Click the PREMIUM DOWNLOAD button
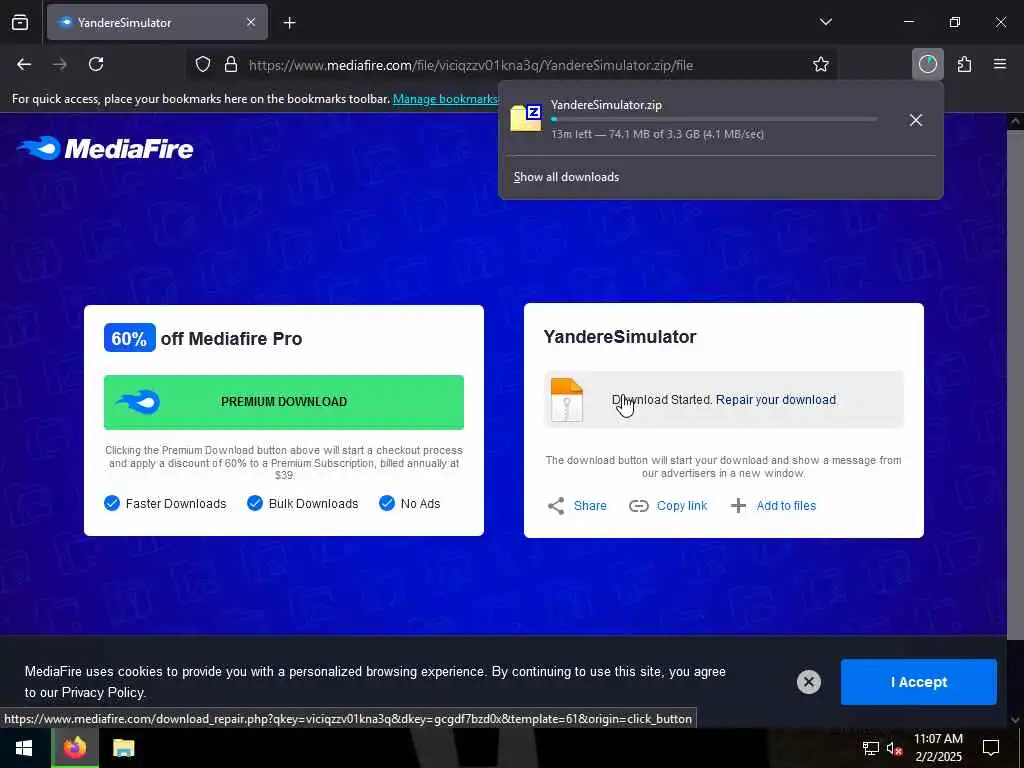 (284, 402)
